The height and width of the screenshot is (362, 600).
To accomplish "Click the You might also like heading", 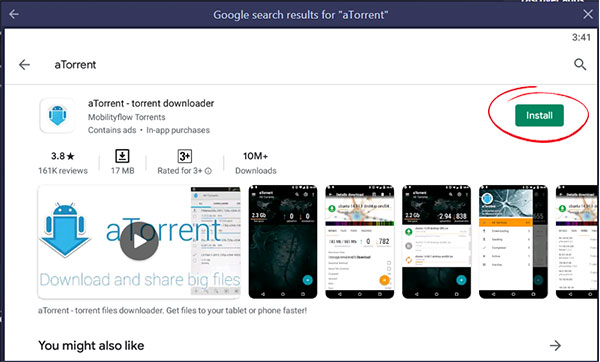I will (x=91, y=346).
